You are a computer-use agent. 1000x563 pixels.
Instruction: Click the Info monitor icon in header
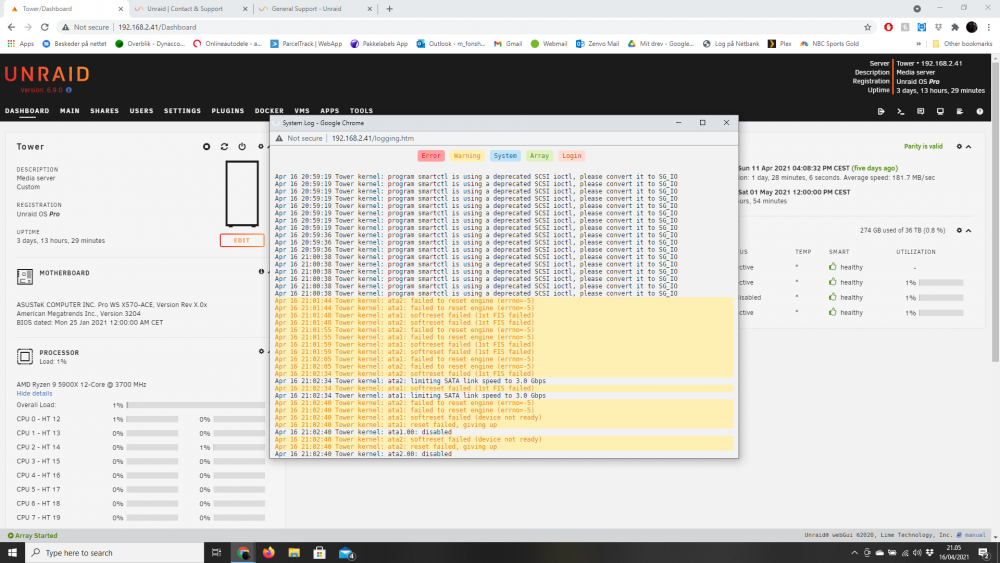[x=940, y=112]
